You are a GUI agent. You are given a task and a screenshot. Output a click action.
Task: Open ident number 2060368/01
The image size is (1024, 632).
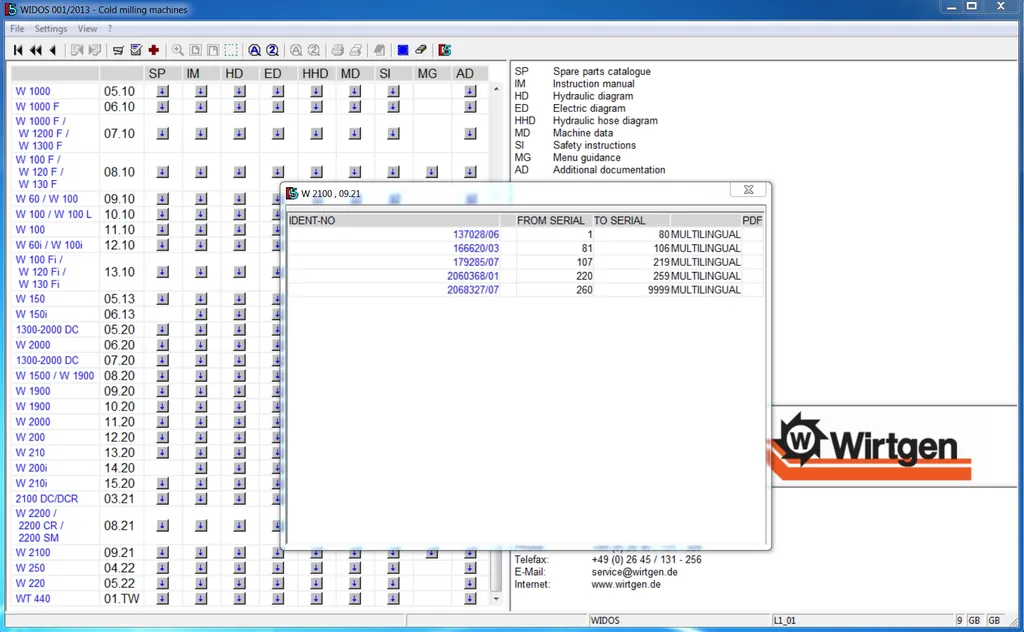[473, 276]
